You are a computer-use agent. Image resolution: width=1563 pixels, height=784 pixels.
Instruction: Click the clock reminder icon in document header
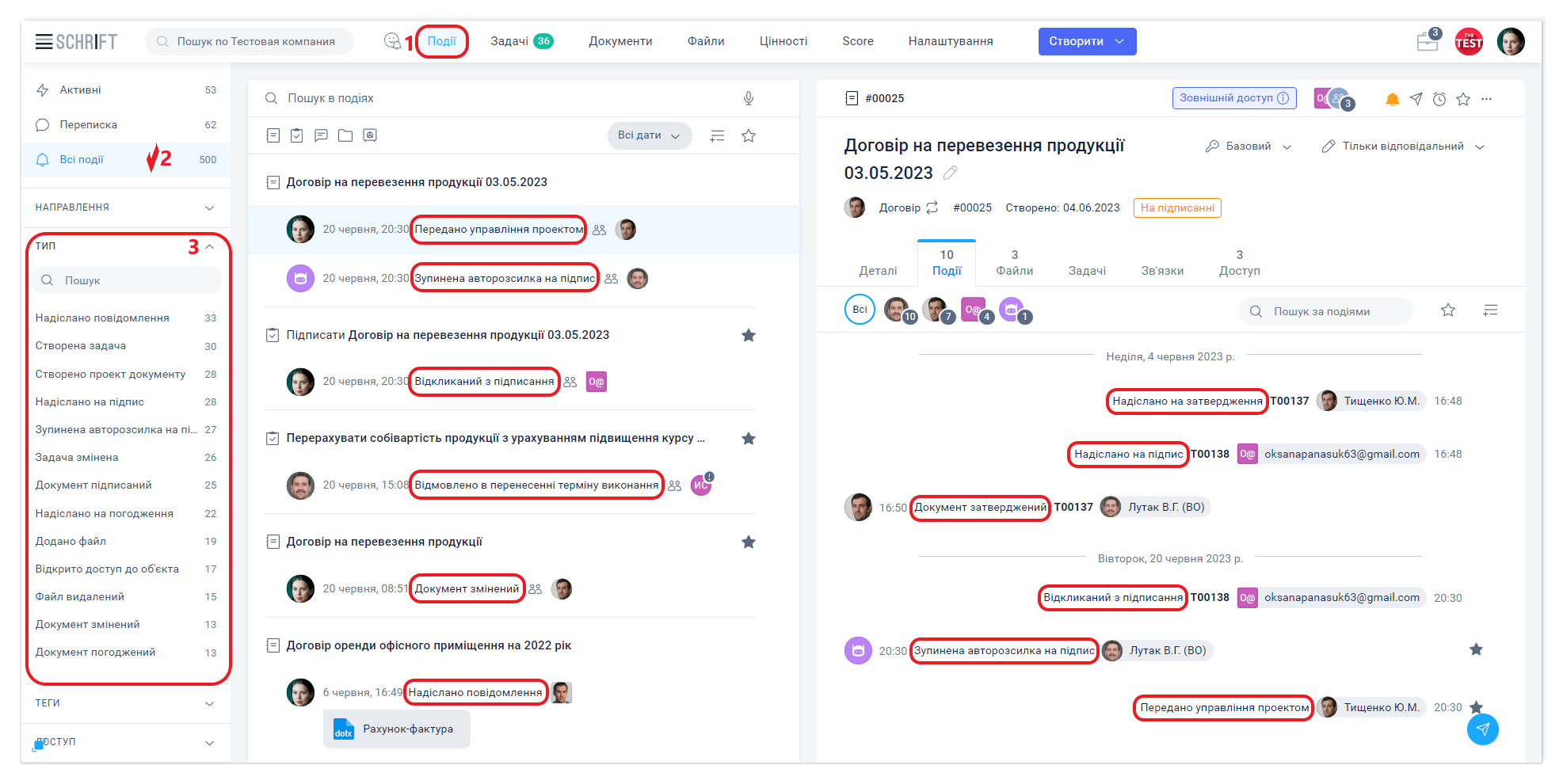click(x=1439, y=99)
